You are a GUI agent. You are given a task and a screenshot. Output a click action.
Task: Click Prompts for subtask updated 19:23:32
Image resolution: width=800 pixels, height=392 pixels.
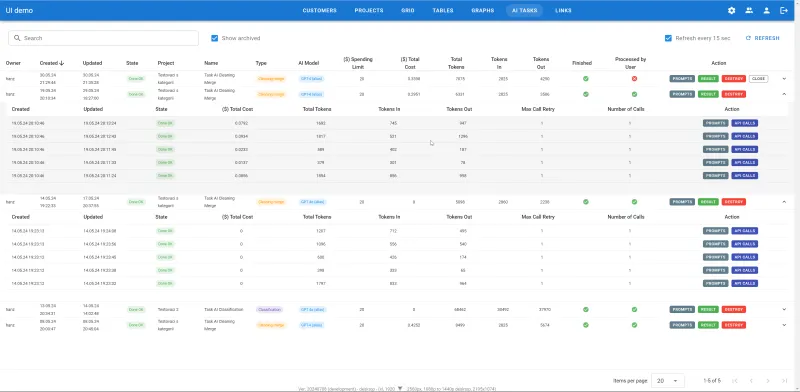715,283
